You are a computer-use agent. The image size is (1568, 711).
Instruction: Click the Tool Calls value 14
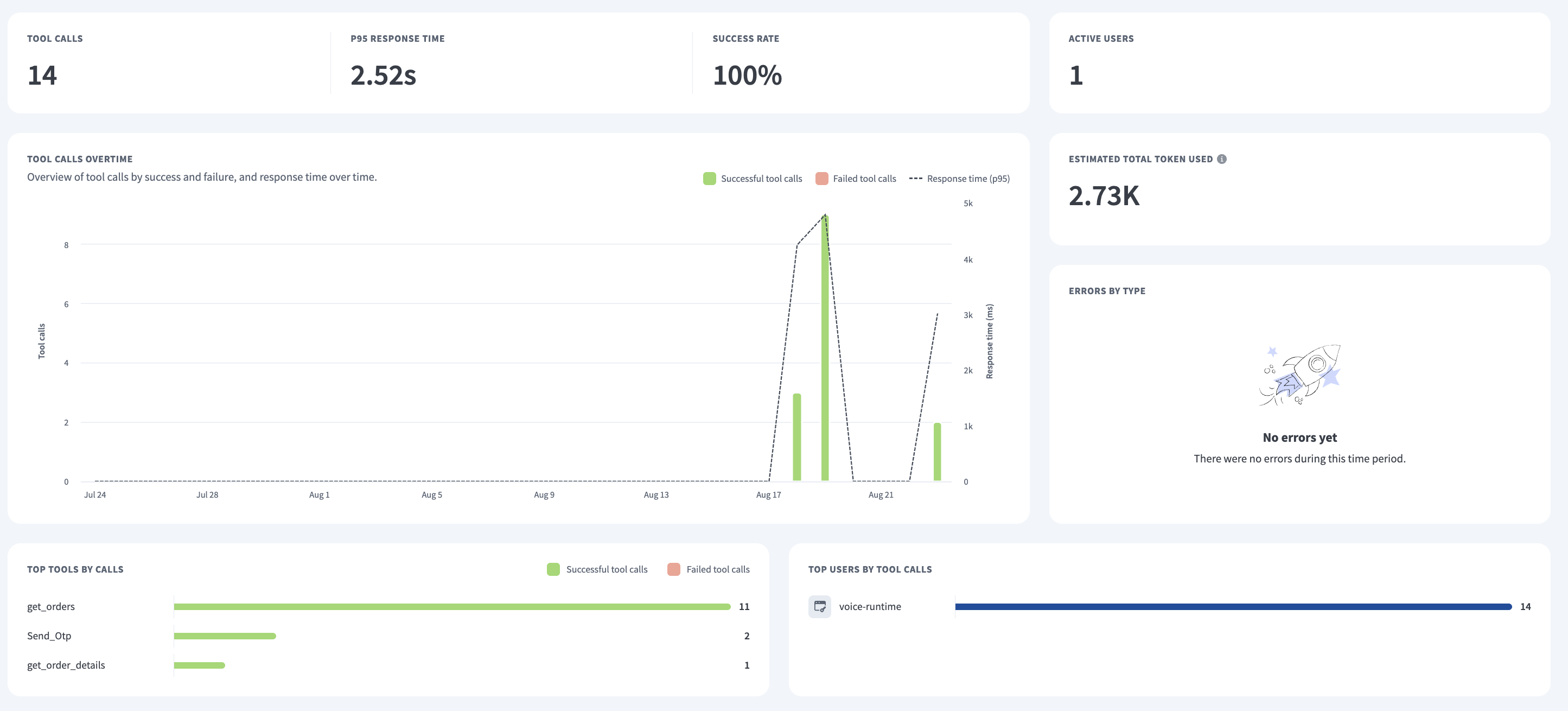[x=42, y=75]
